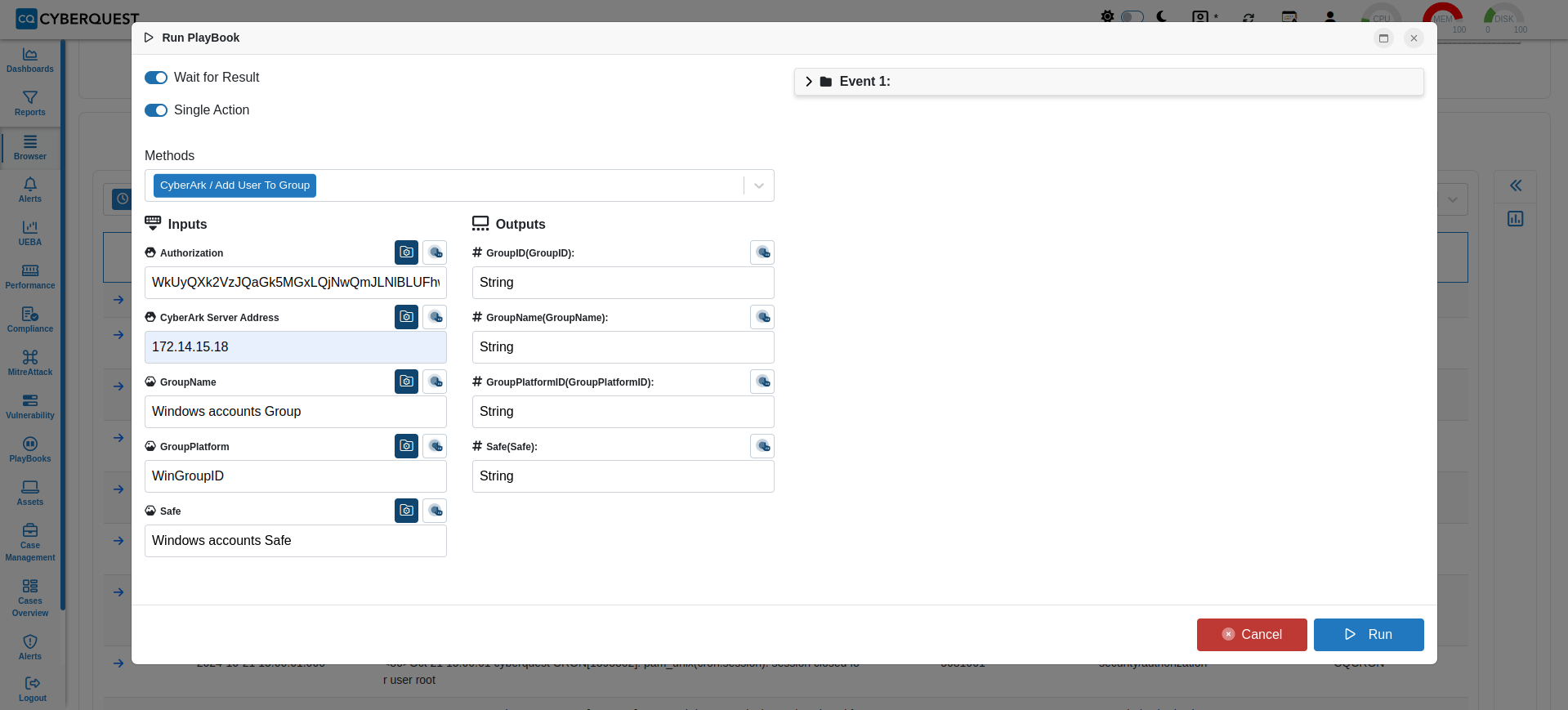Toggle the Wait for Result switch
The width and height of the screenshot is (1568, 710).
156,78
